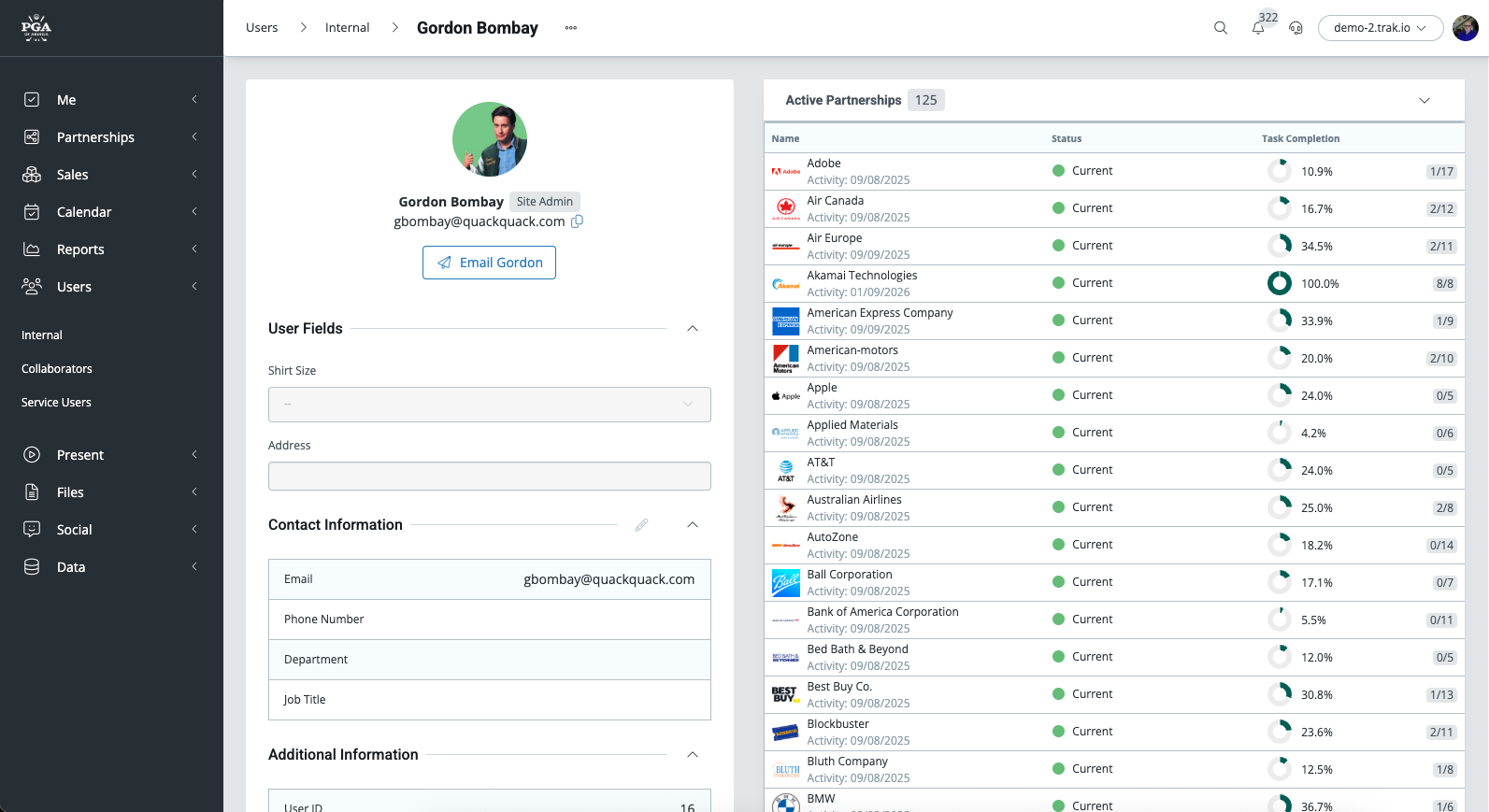Click Gordon Bombay's profile photo
Image resolution: width=1489 pixels, height=812 pixels.
[490, 139]
